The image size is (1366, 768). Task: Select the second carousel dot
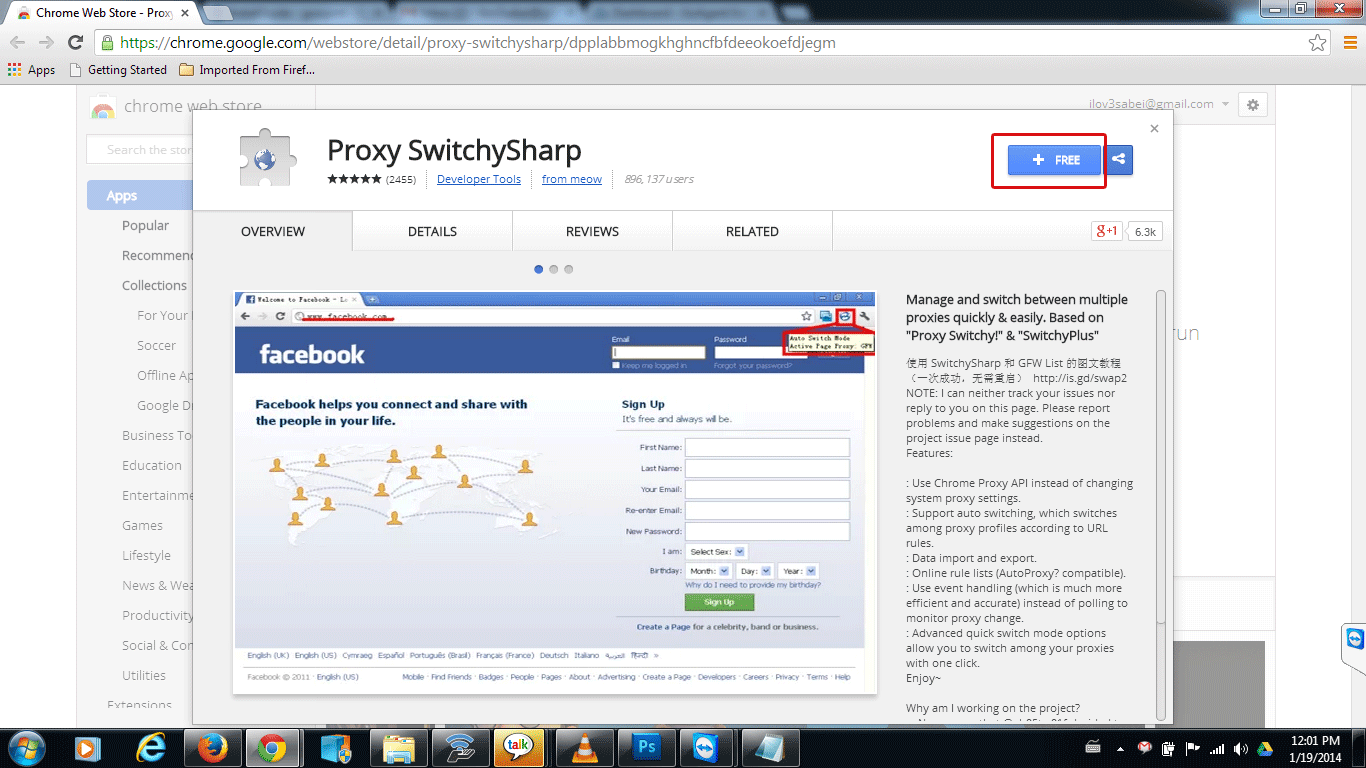(x=554, y=269)
